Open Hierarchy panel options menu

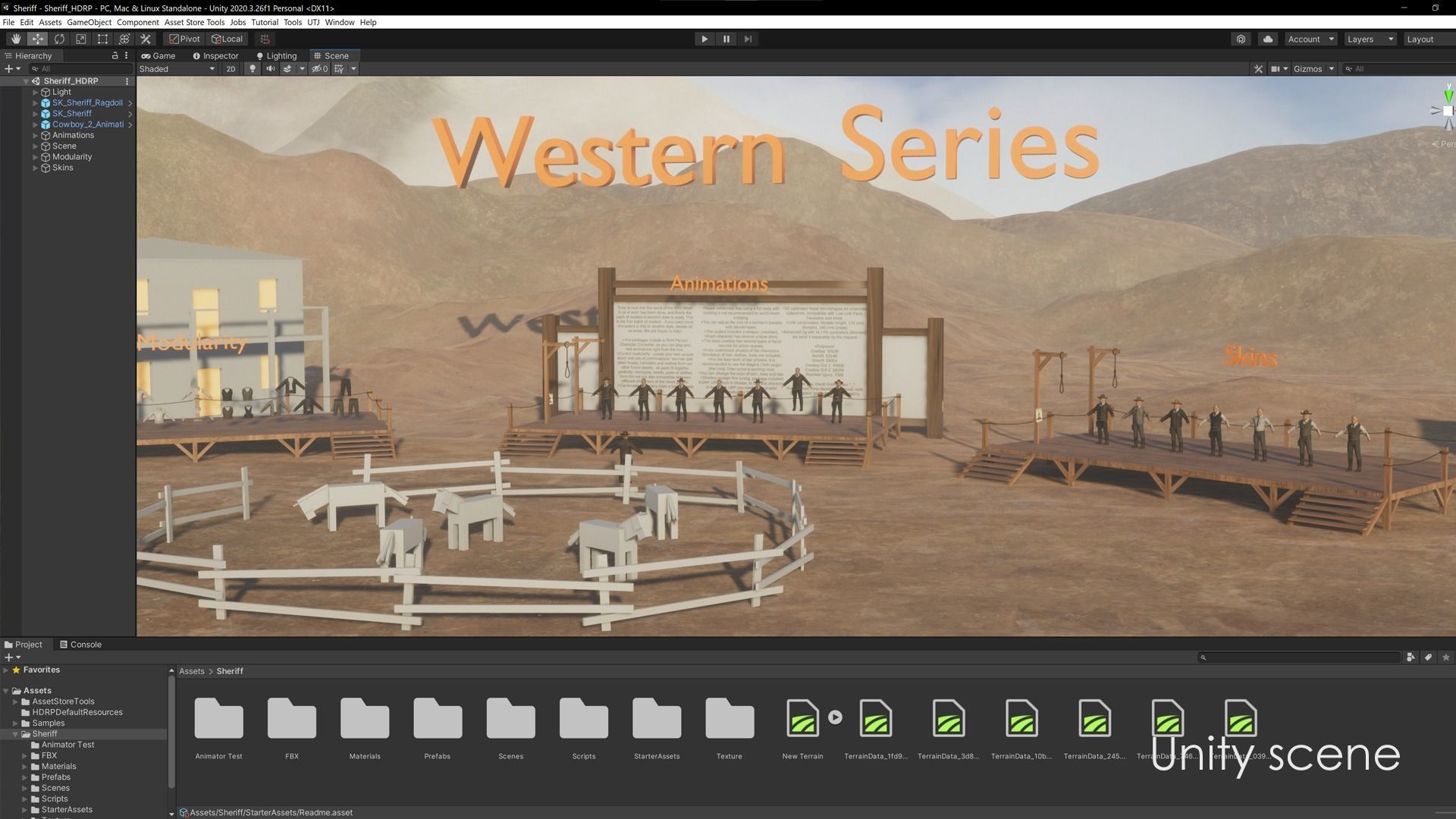point(126,55)
